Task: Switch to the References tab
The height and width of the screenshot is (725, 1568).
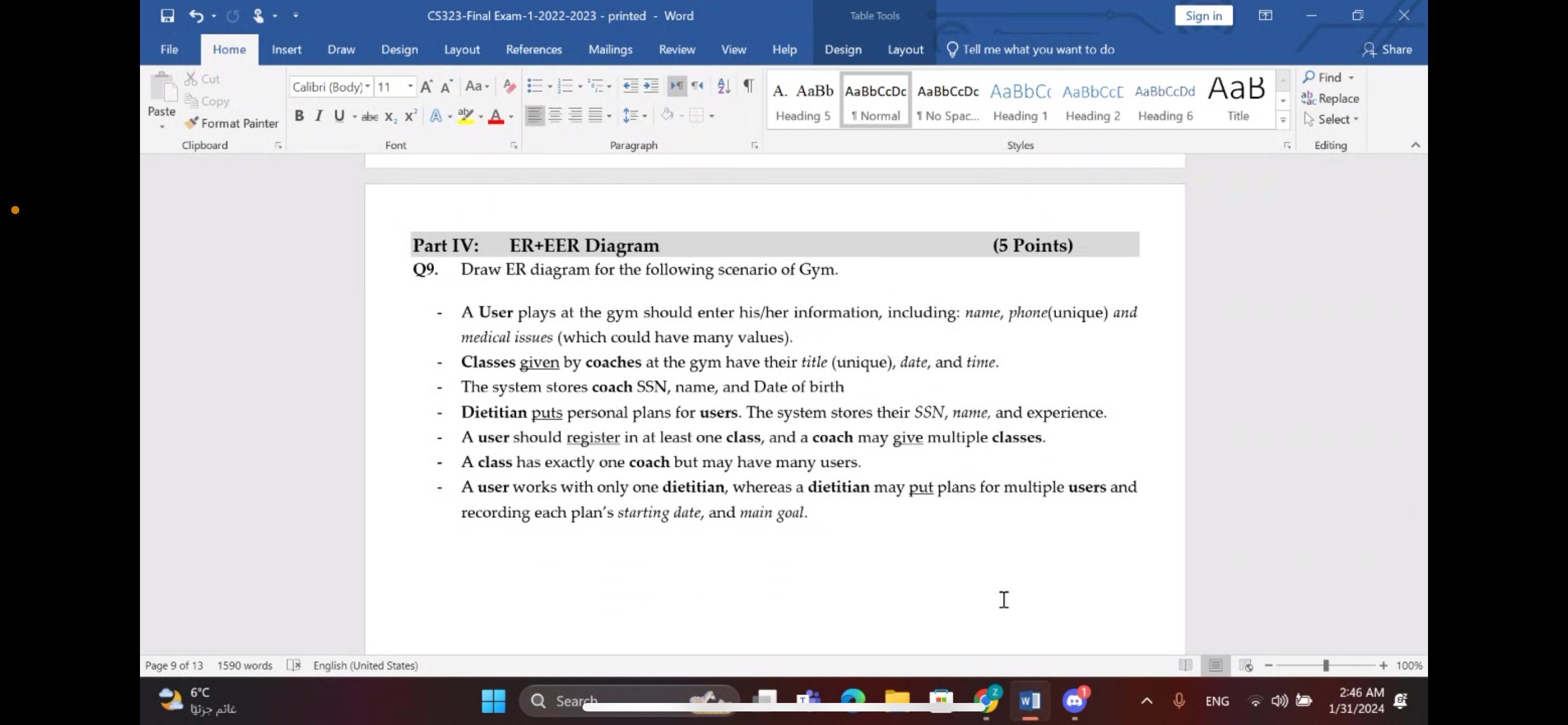Action: (x=534, y=49)
